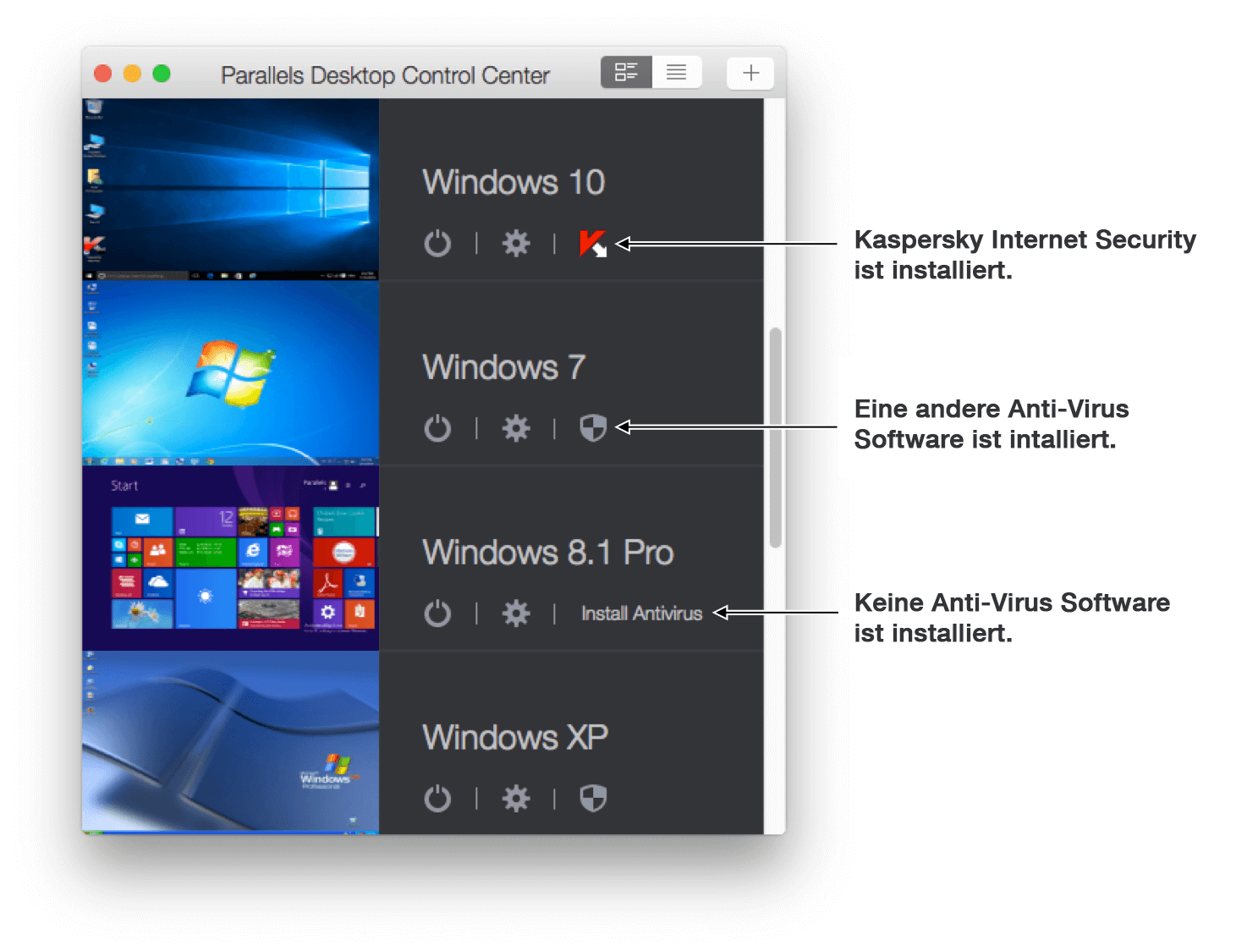Open the Windows 7 desktop thumbnail
Image resolution: width=1247 pixels, height=952 pixels.
click(230, 371)
